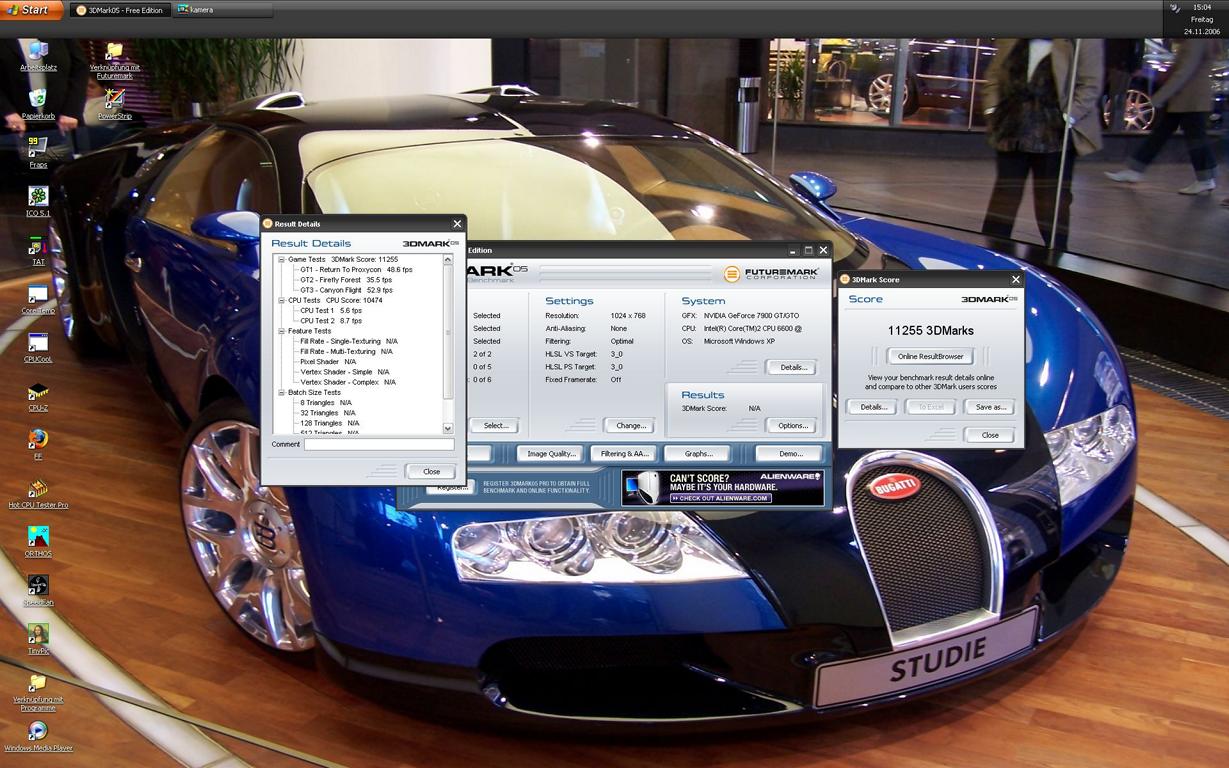Collapse the Game Tests tree node
Viewport: 1229px width, 768px height.
pos(281,259)
